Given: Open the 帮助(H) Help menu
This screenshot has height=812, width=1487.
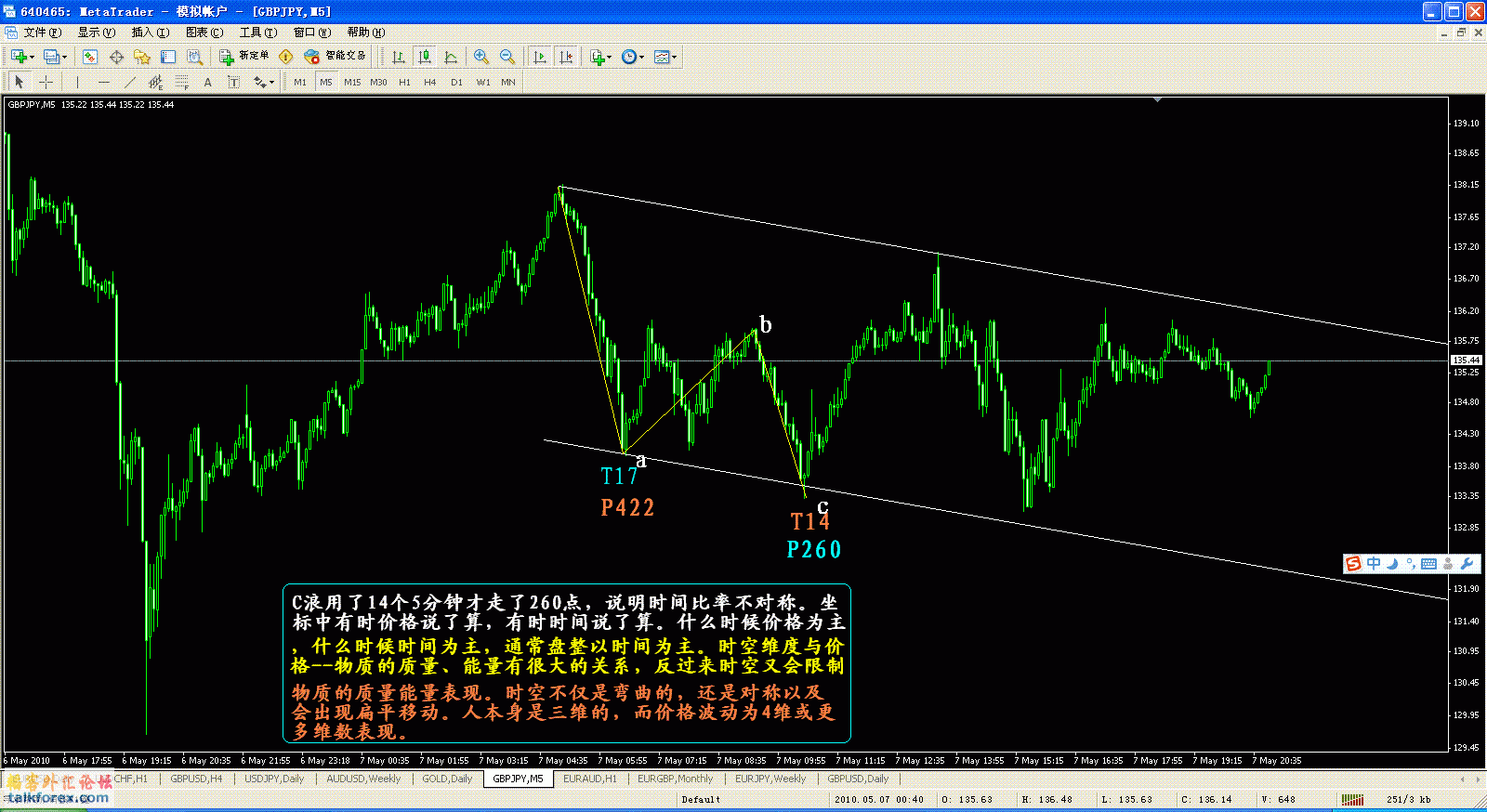Looking at the screenshot, I should click(x=366, y=32).
